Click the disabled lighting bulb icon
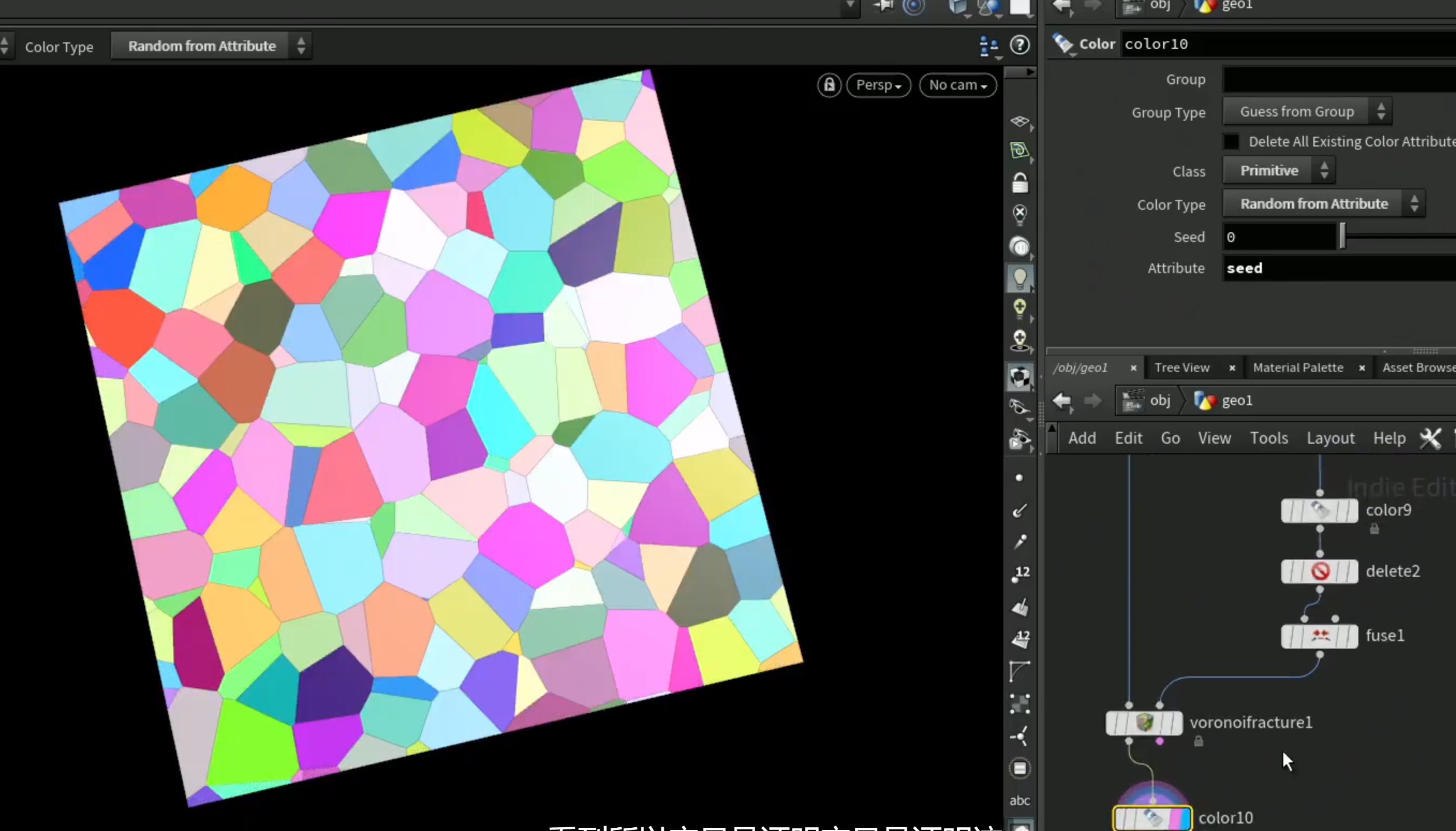 pyautogui.click(x=1019, y=215)
